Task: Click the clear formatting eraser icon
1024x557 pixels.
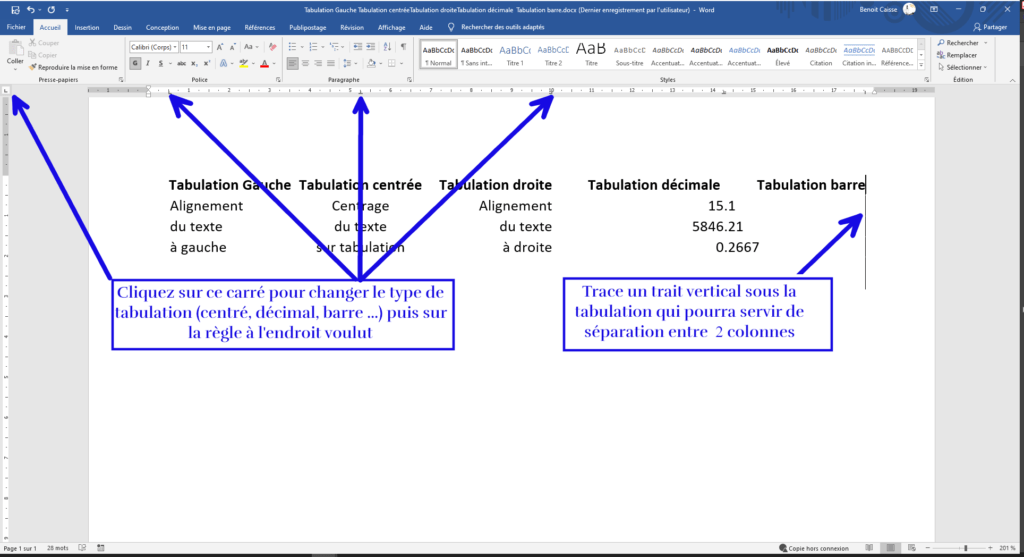Action: (x=271, y=46)
